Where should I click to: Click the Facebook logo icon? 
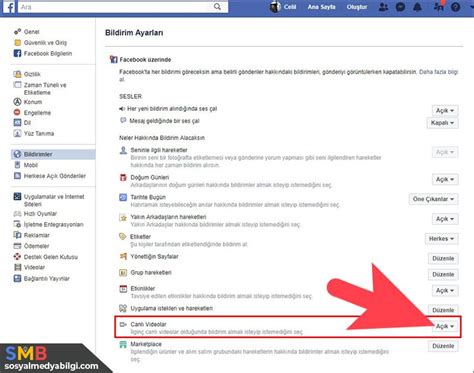9,7
